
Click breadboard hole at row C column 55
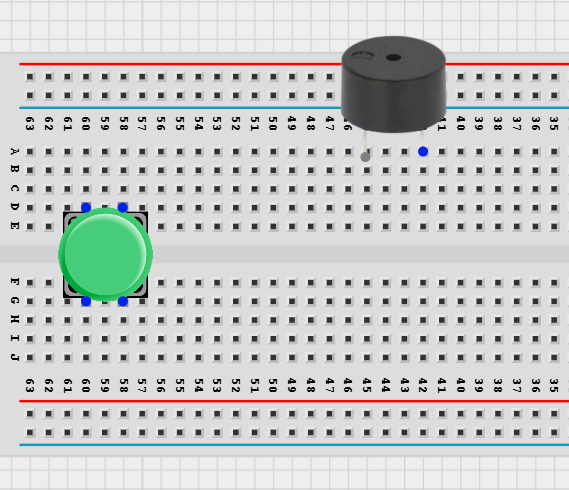[x=180, y=189]
